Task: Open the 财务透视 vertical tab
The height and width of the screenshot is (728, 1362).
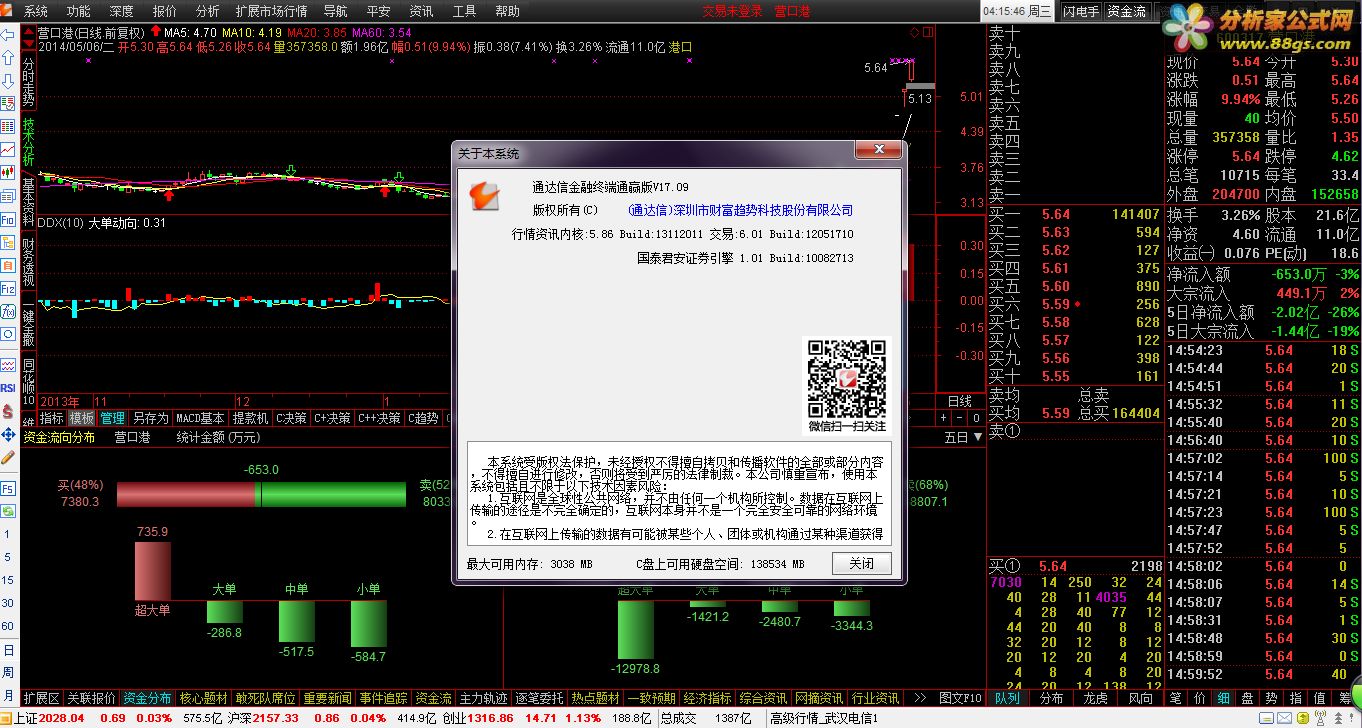Action: coord(28,263)
